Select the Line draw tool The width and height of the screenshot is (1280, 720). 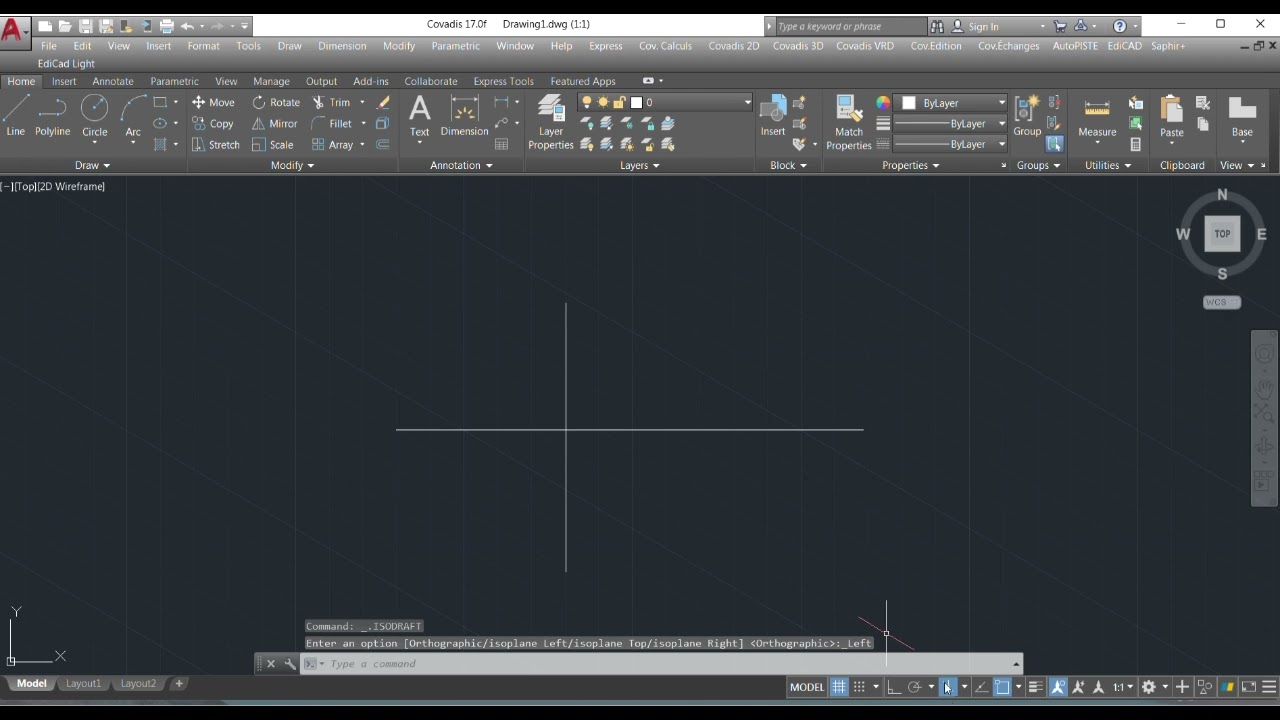point(16,116)
